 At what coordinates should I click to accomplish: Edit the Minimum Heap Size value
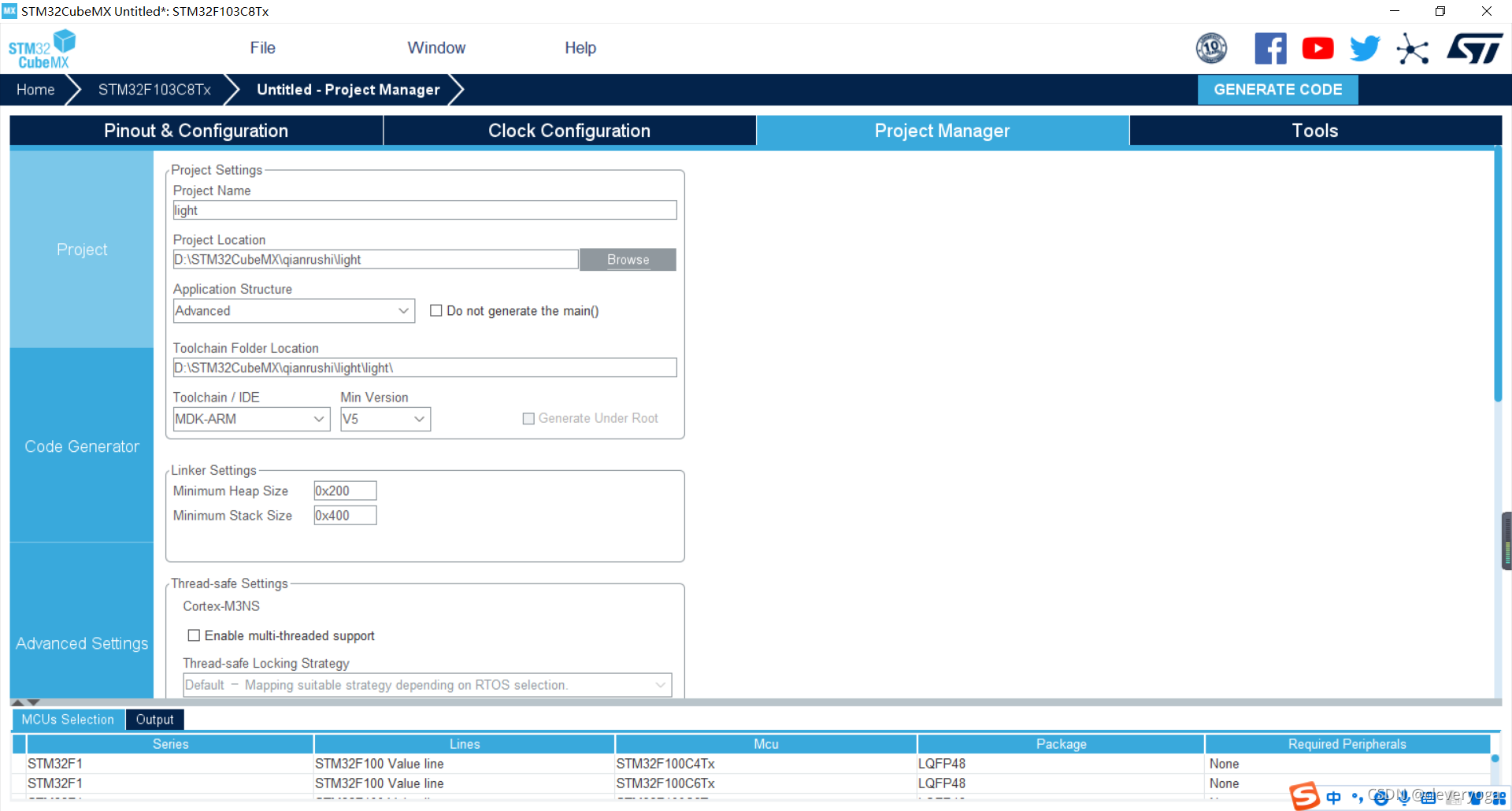[345, 491]
